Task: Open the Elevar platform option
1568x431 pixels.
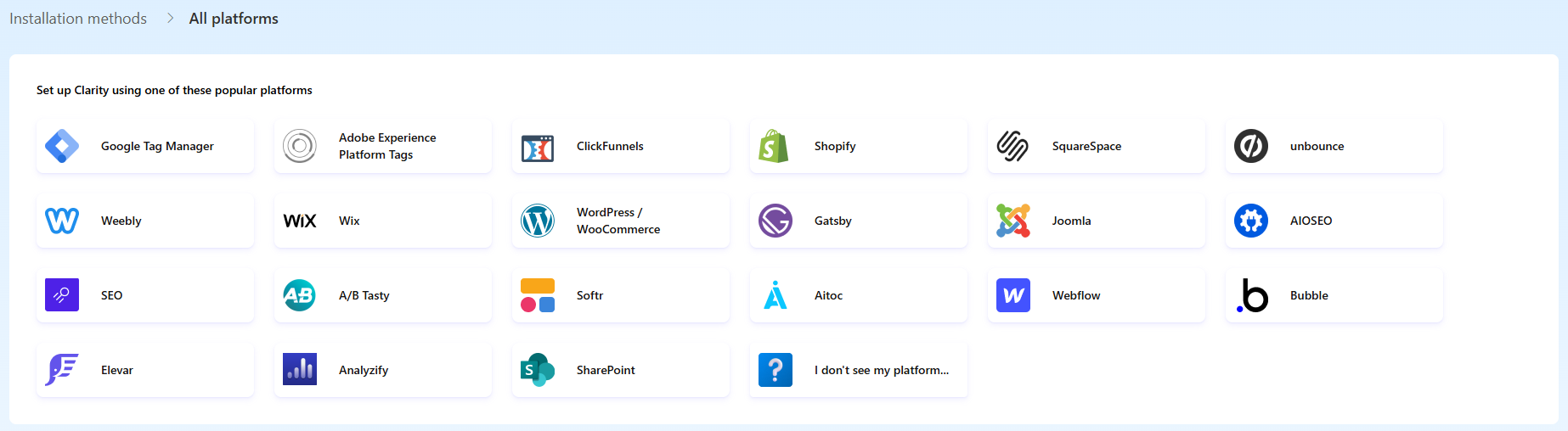Action: [x=145, y=370]
